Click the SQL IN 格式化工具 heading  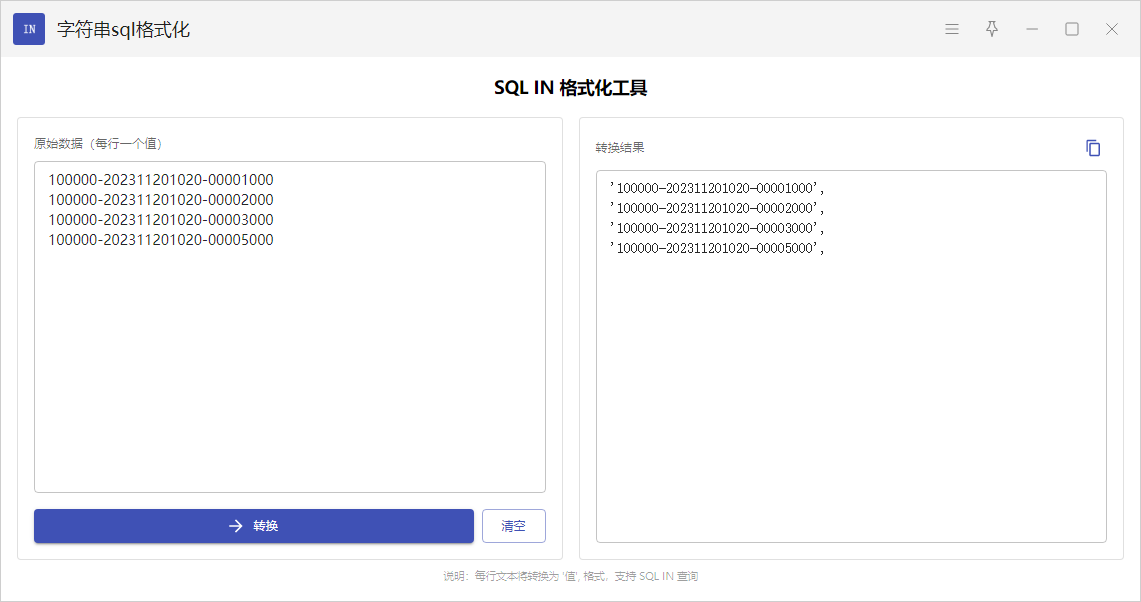pos(570,88)
